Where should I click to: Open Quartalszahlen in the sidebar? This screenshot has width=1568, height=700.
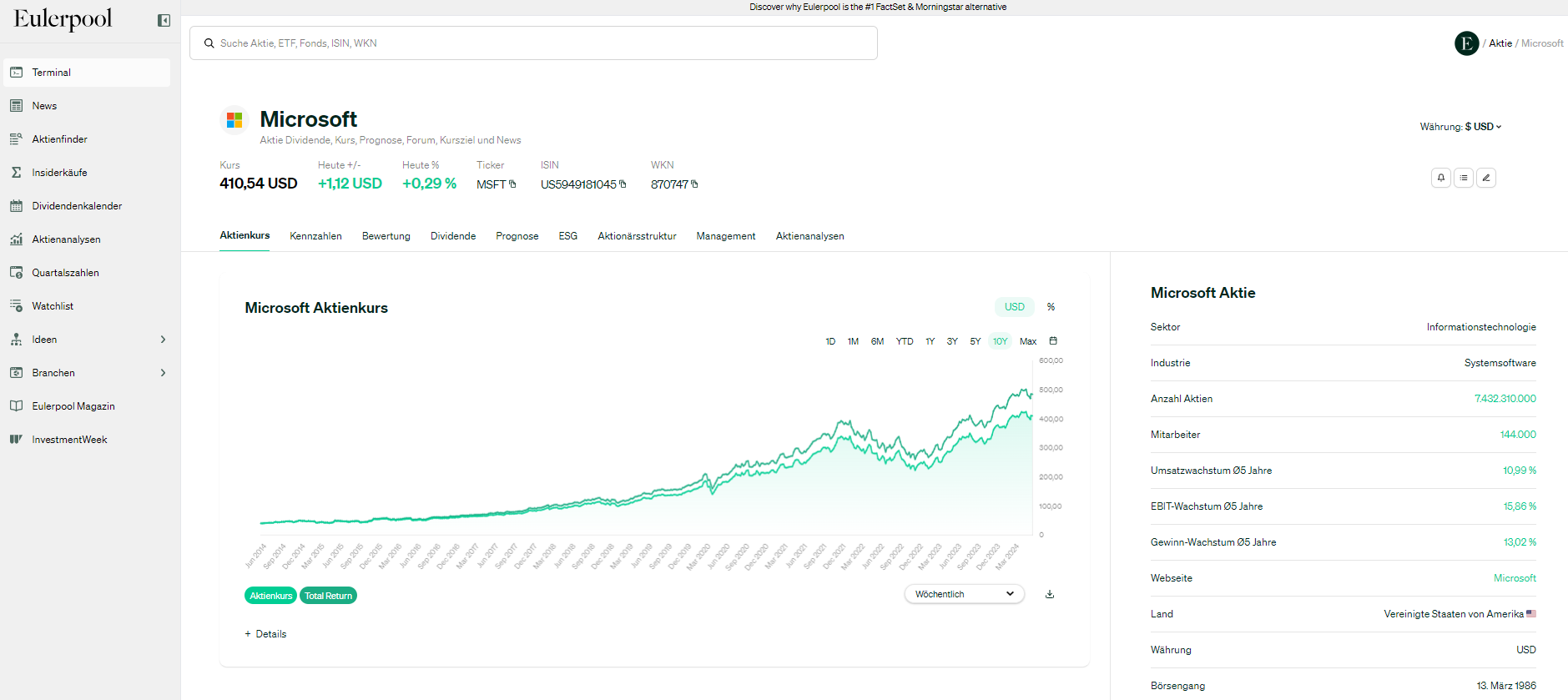(x=87, y=273)
